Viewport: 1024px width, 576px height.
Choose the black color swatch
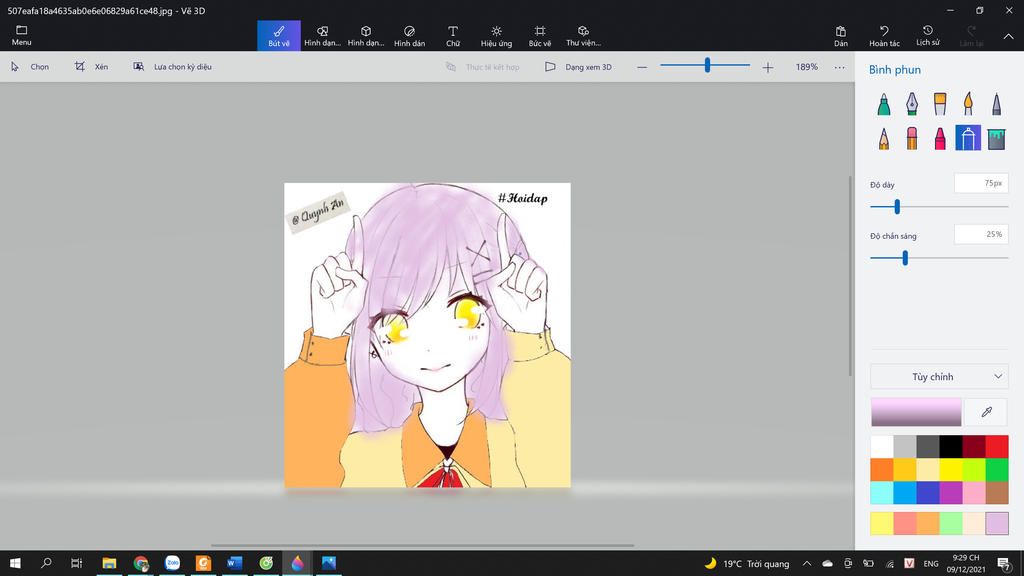pos(951,447)
